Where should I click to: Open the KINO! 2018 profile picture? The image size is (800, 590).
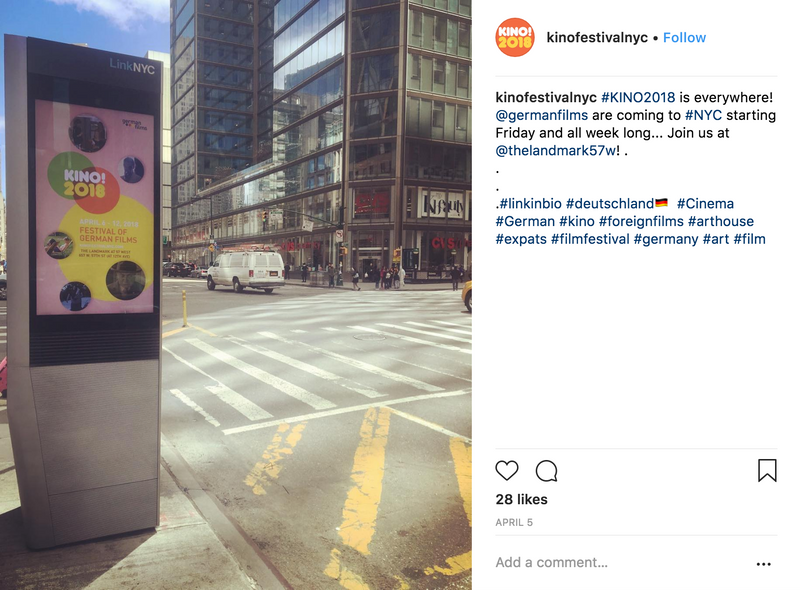515,37
